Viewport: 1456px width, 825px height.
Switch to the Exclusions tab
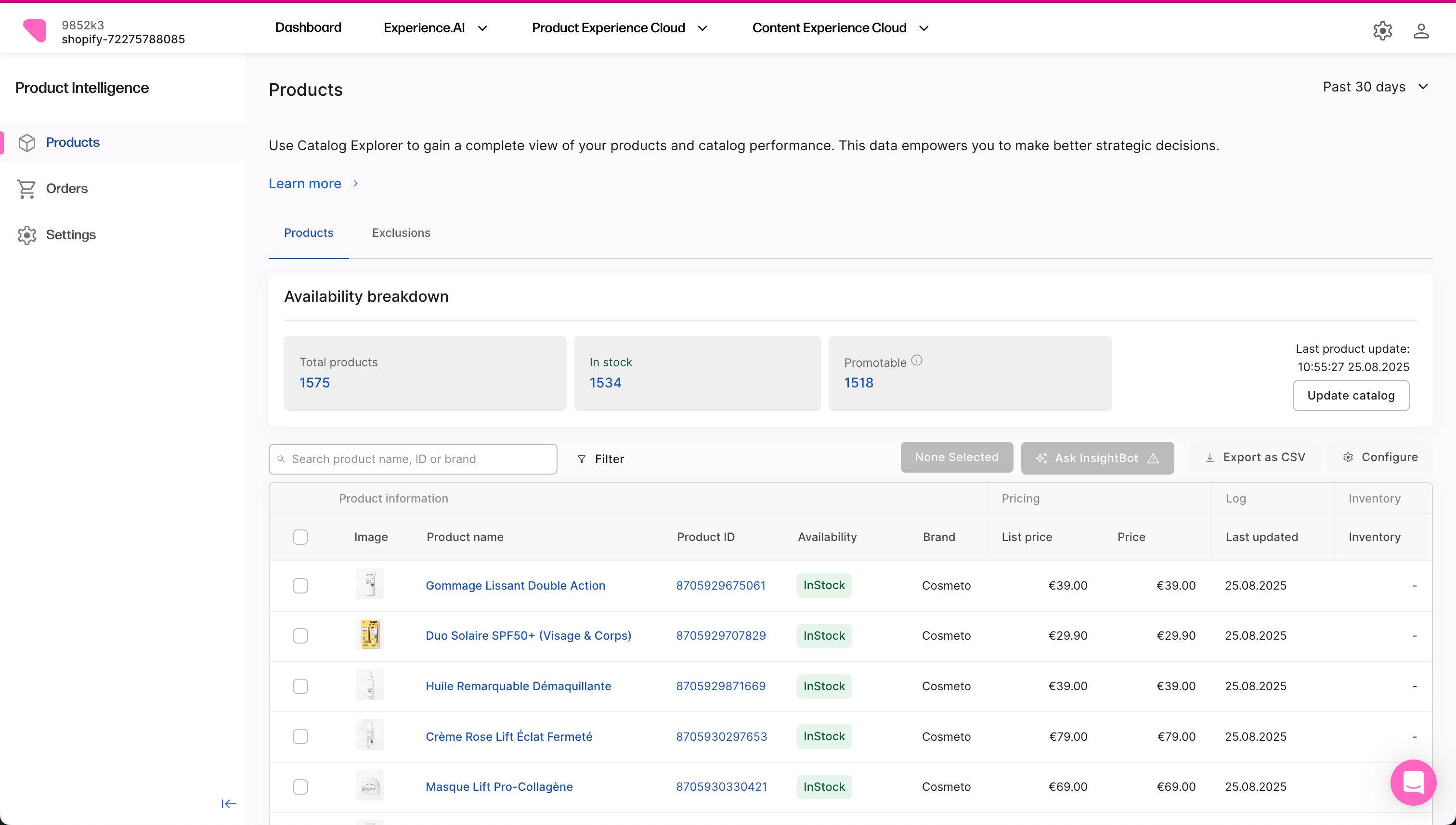click(401, 233)
